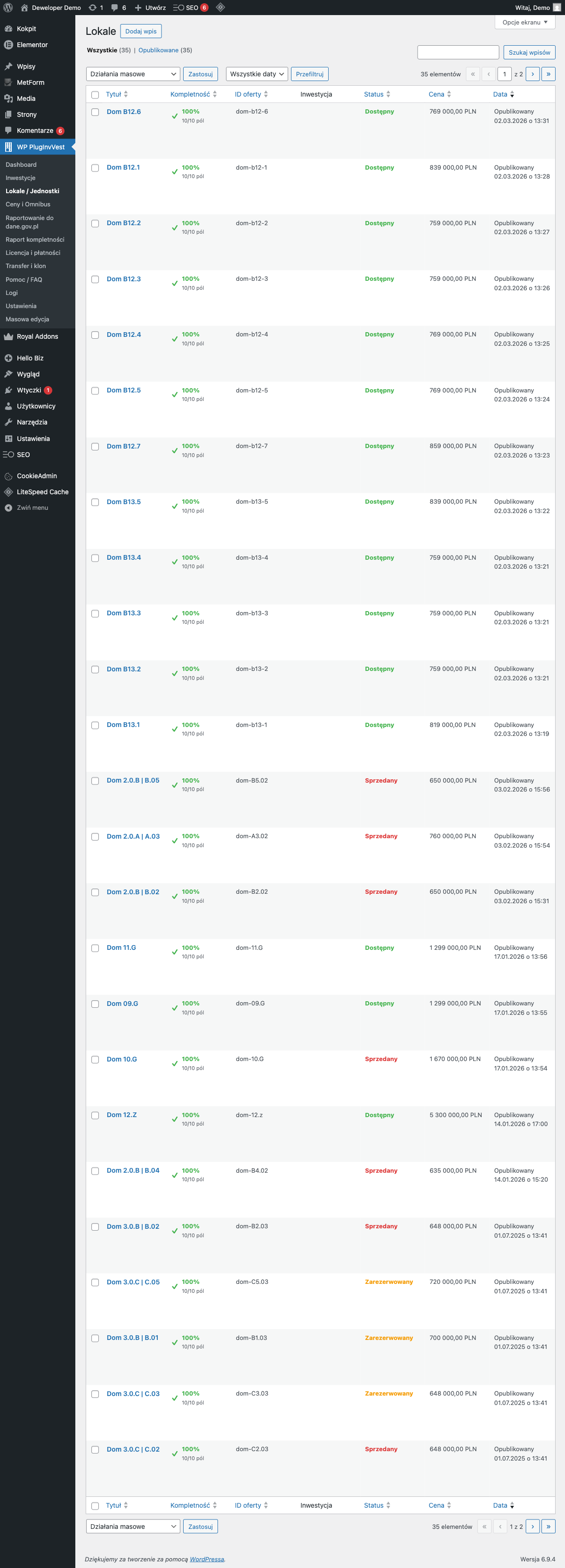Check the box for Dom B12.1

pyautogui.click(x=95, y=168)
